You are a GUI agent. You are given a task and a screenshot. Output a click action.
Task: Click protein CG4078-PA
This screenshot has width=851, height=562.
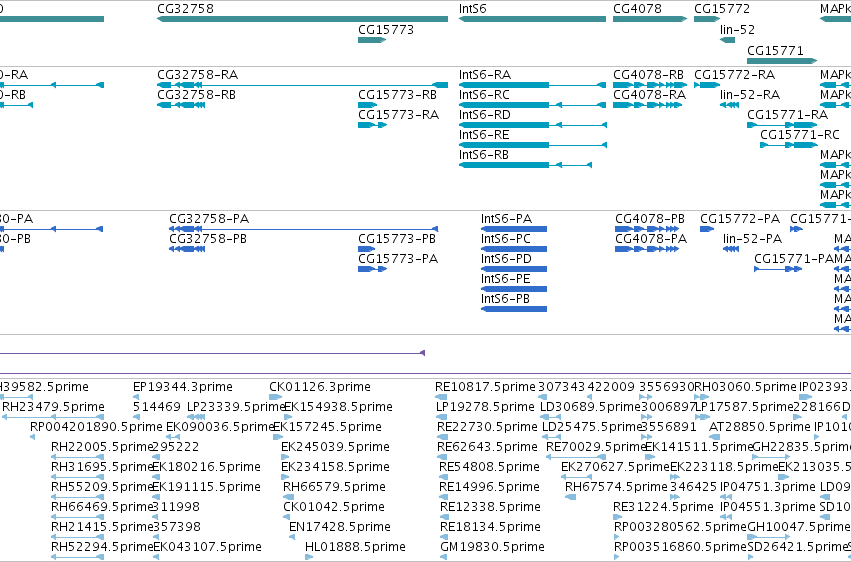point(651,239)
